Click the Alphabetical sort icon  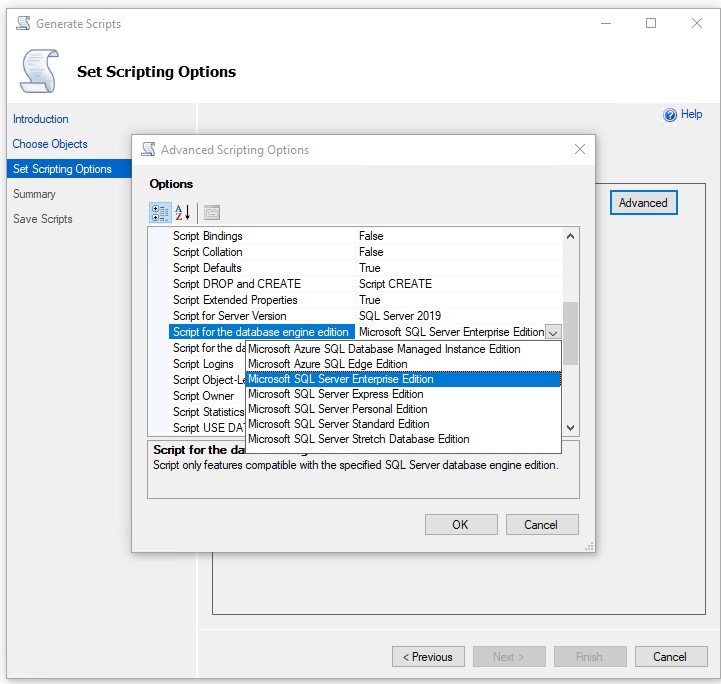[183, 212]
